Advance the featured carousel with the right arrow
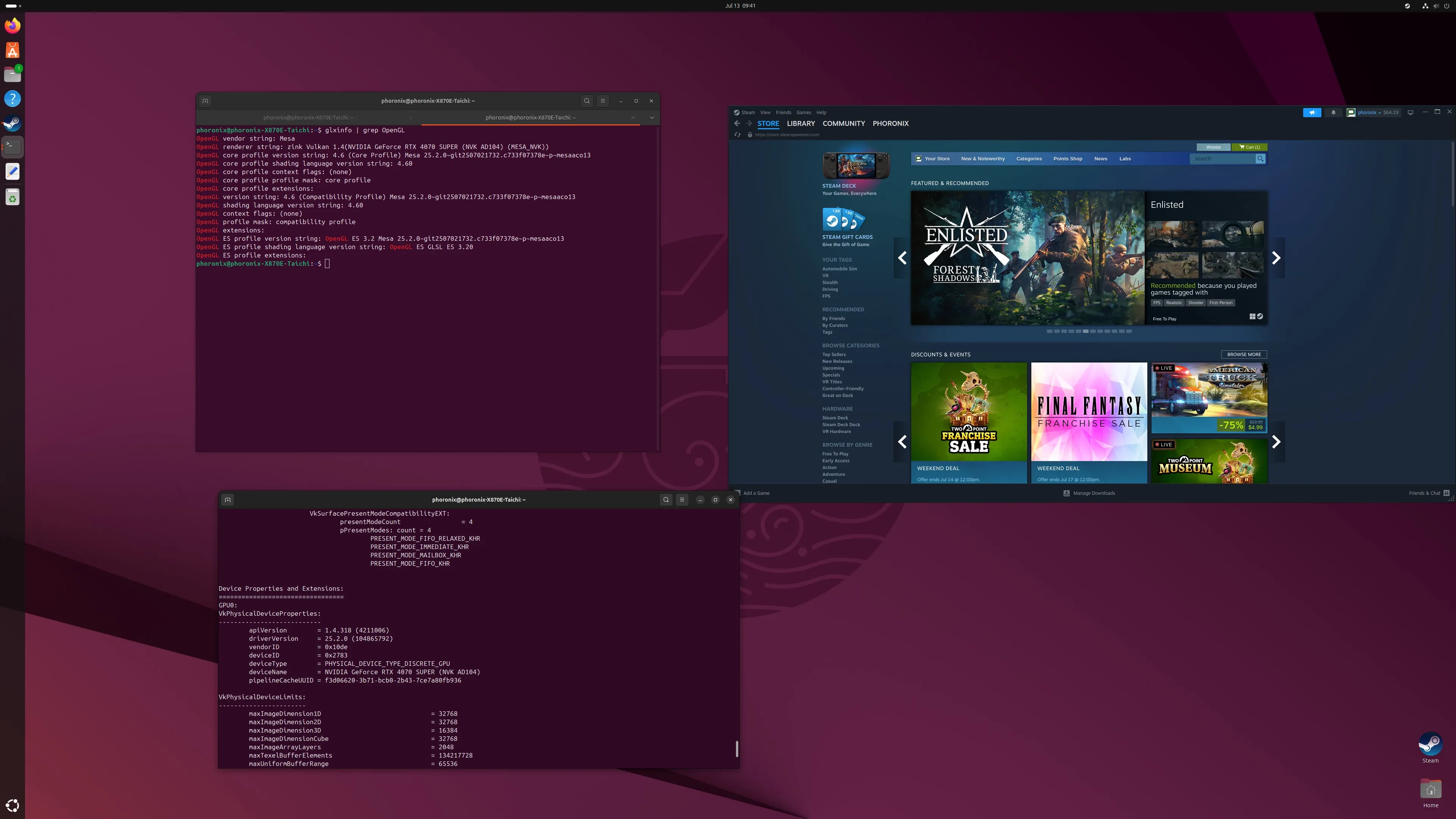This screenshot has width=1456, height=819. pyautogui.click(x=1276, y=258)
